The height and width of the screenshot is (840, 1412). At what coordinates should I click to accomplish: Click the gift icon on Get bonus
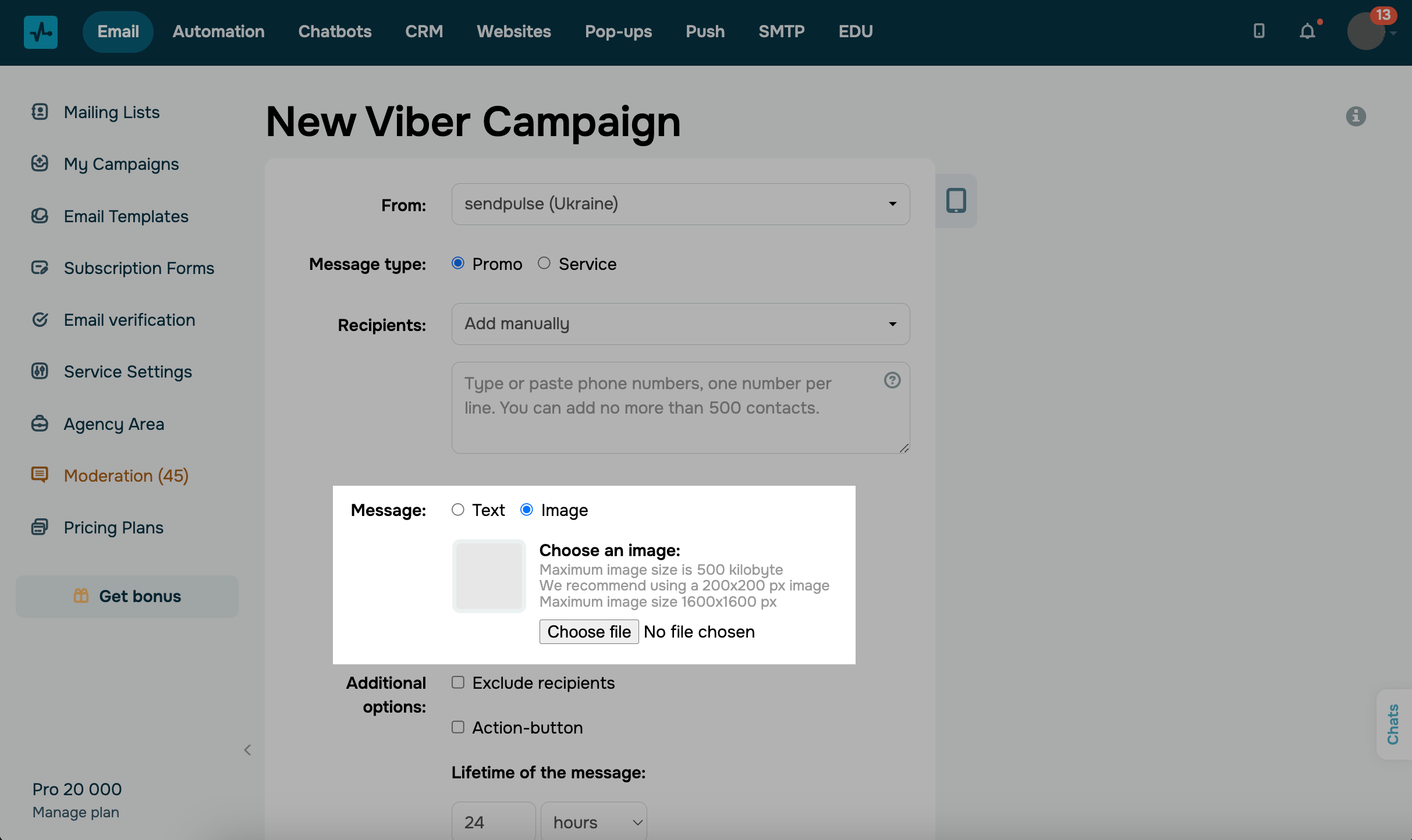tap(81, 596)
